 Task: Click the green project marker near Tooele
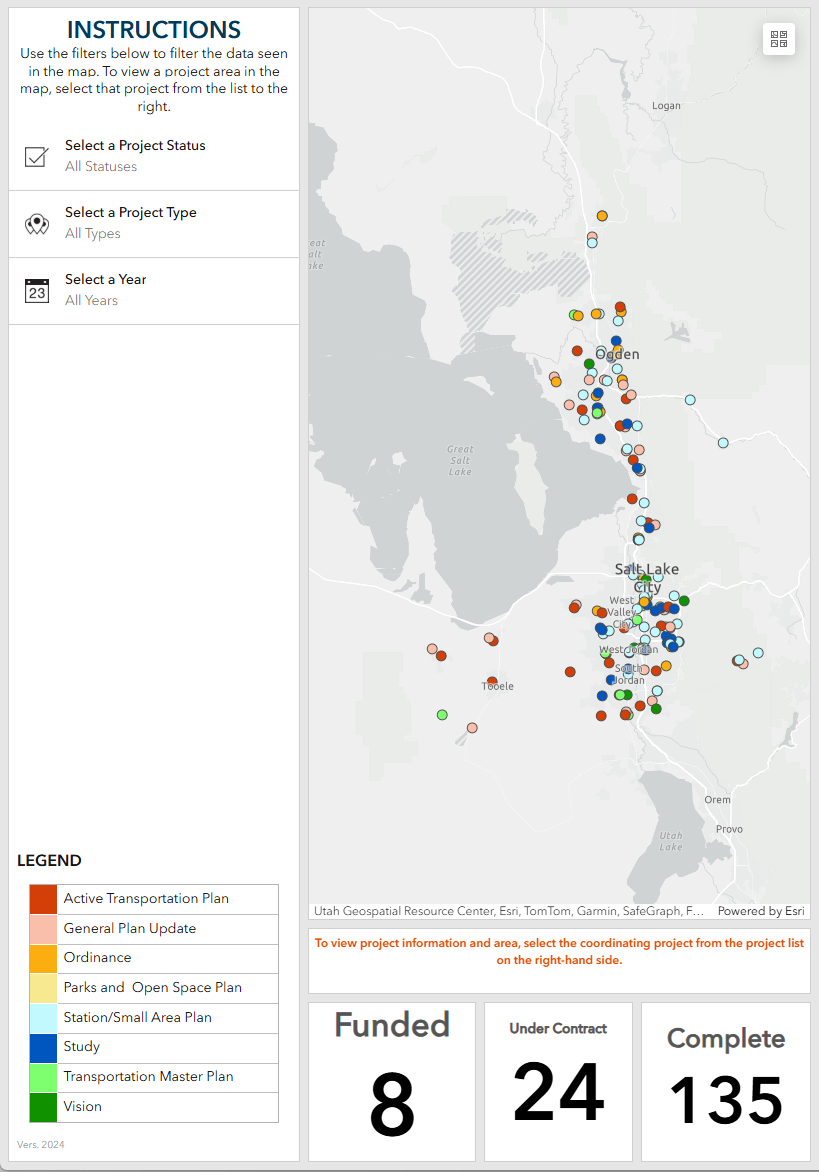tap(441, 714)
